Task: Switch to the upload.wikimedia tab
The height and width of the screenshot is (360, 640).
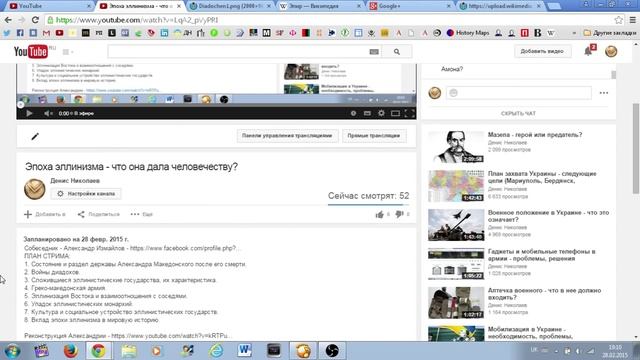Action: point(499,6)
